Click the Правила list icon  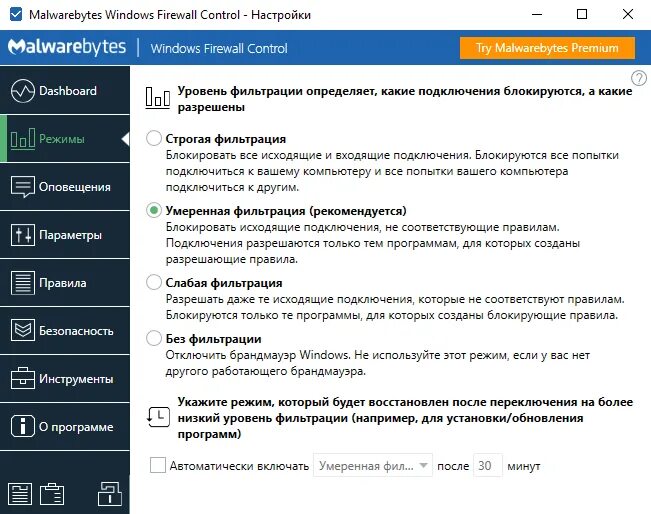tap(22, 283)
